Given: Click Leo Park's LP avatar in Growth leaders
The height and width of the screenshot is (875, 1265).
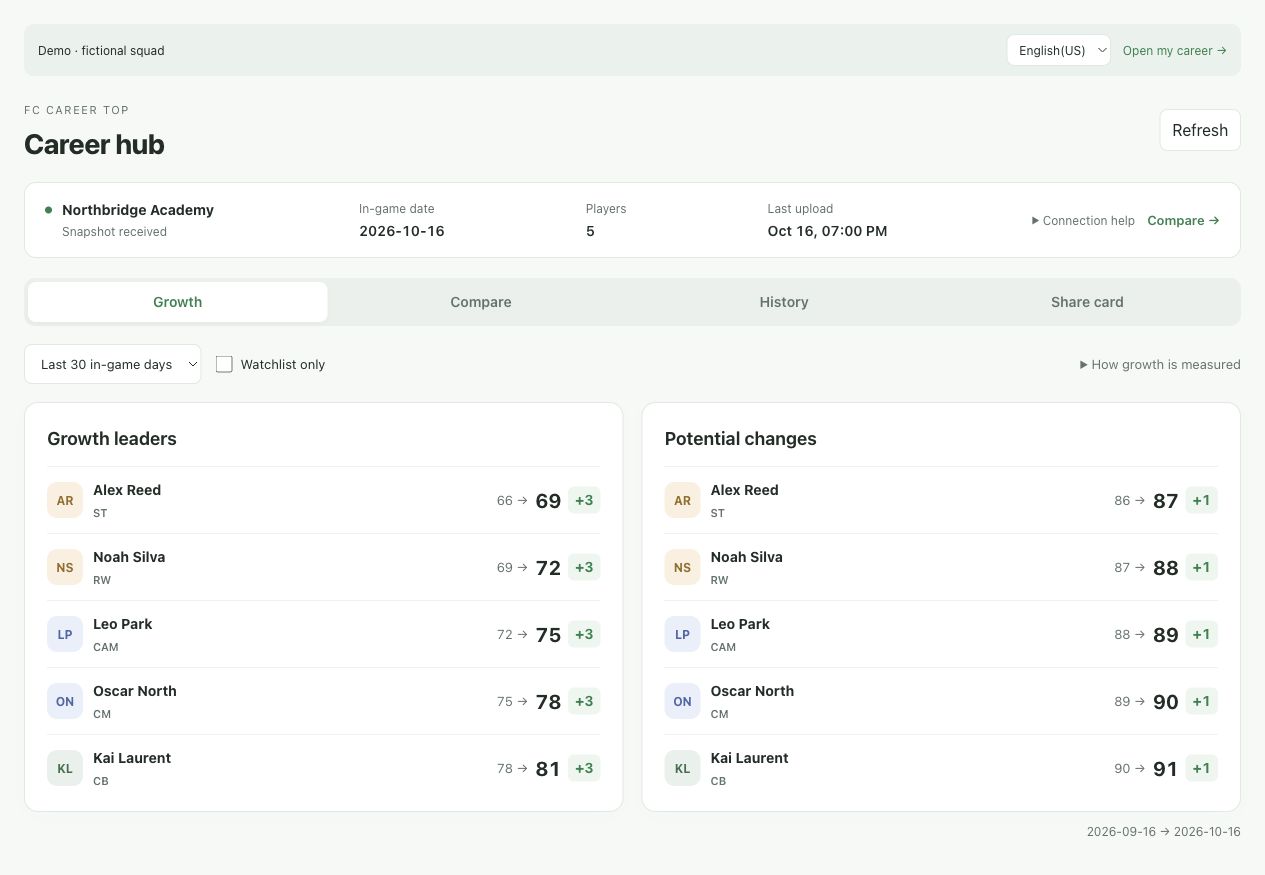Looking at the screenshot, I should coord(65,634).
